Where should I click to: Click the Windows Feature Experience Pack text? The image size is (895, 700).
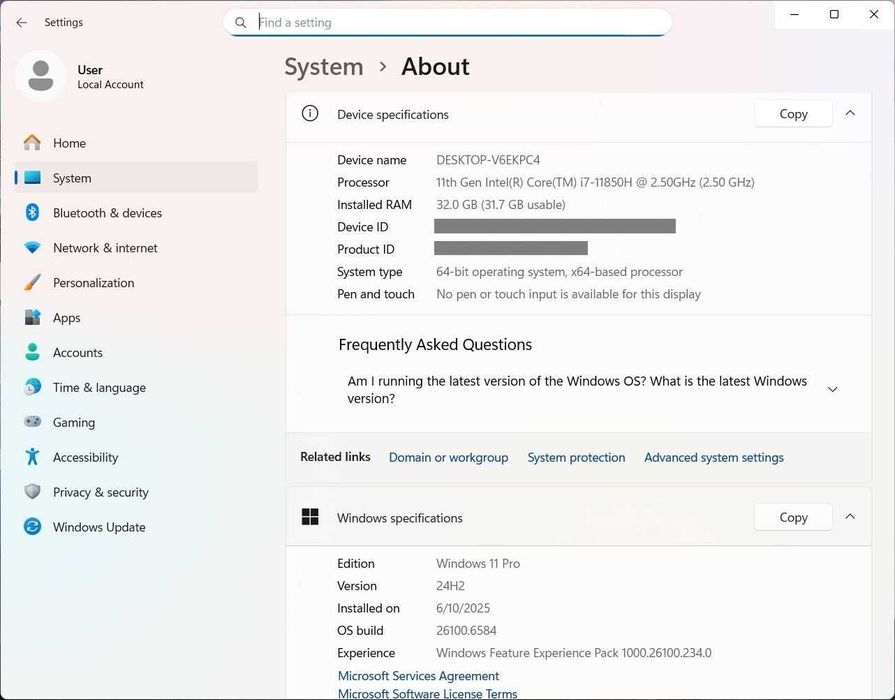[574, 653]
